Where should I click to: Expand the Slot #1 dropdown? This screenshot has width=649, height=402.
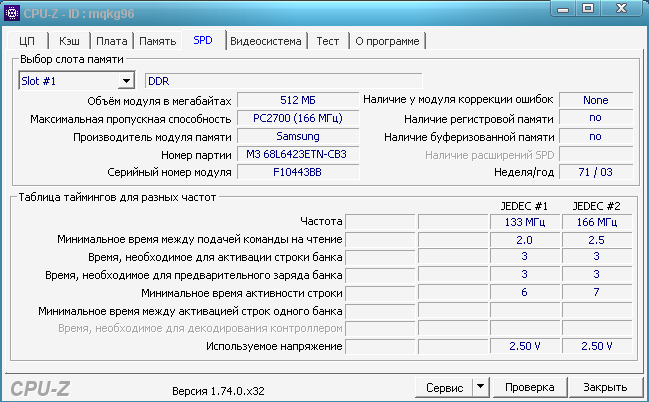[x=126, y=81]
